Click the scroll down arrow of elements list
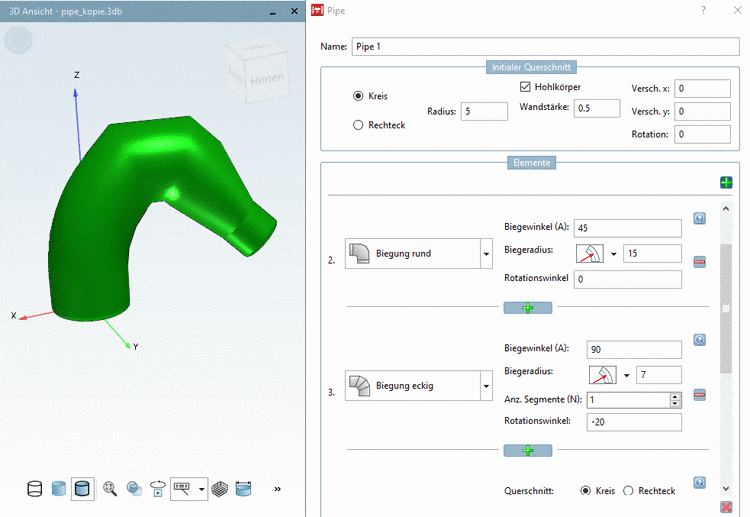 [x=726, y=488]
